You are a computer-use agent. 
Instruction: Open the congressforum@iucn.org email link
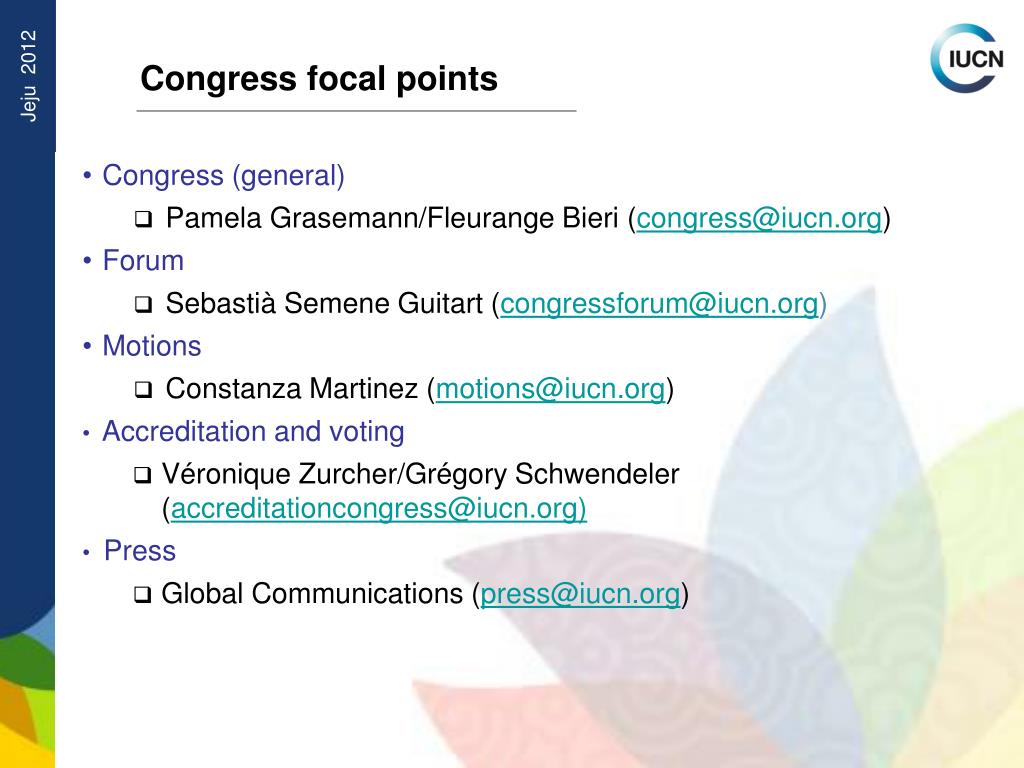coord(659,304)
